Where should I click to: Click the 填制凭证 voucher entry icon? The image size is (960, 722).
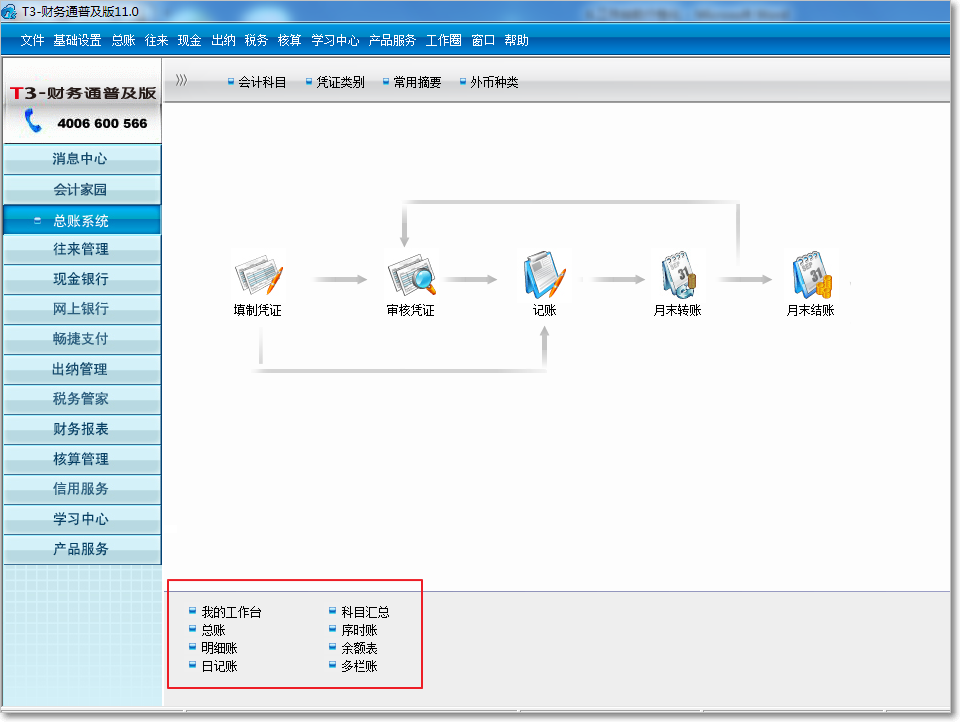pos(258,276)
